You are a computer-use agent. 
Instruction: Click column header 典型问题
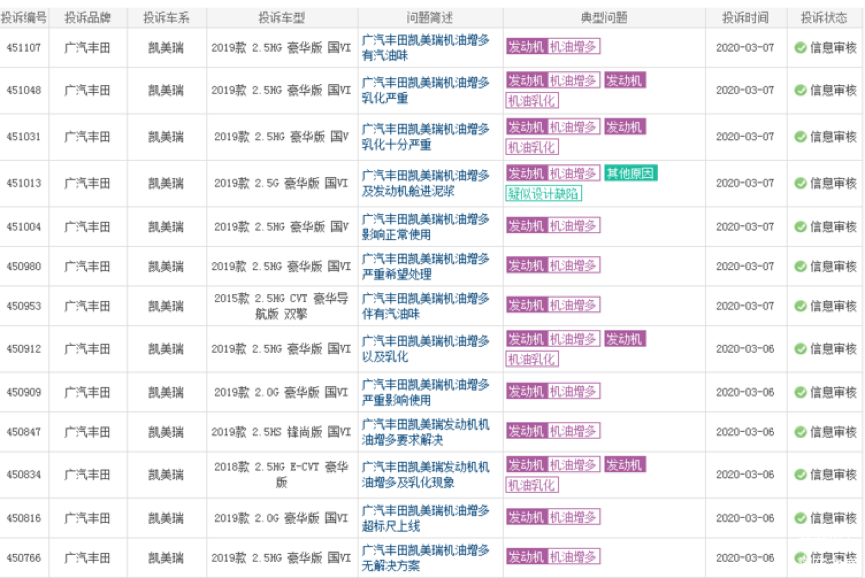(x=604, y=18)
